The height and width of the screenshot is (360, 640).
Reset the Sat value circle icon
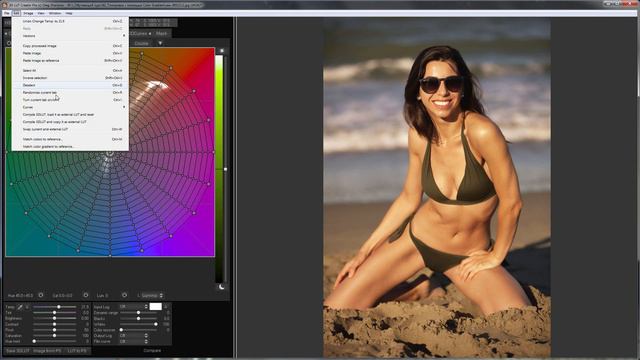pos(86,295)
